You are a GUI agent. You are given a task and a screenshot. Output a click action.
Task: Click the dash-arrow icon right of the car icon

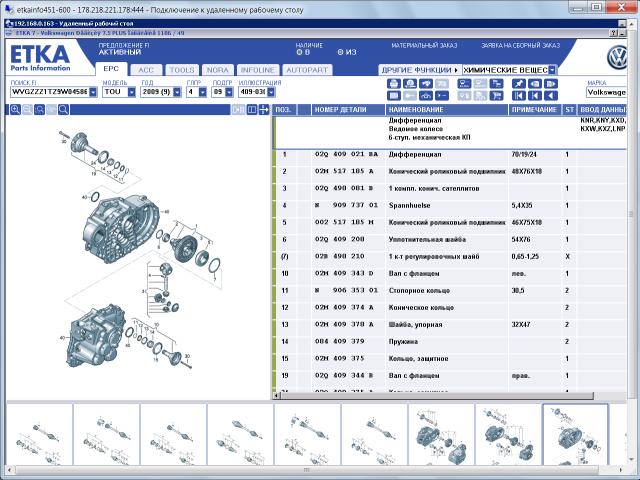tap(442, 96)
